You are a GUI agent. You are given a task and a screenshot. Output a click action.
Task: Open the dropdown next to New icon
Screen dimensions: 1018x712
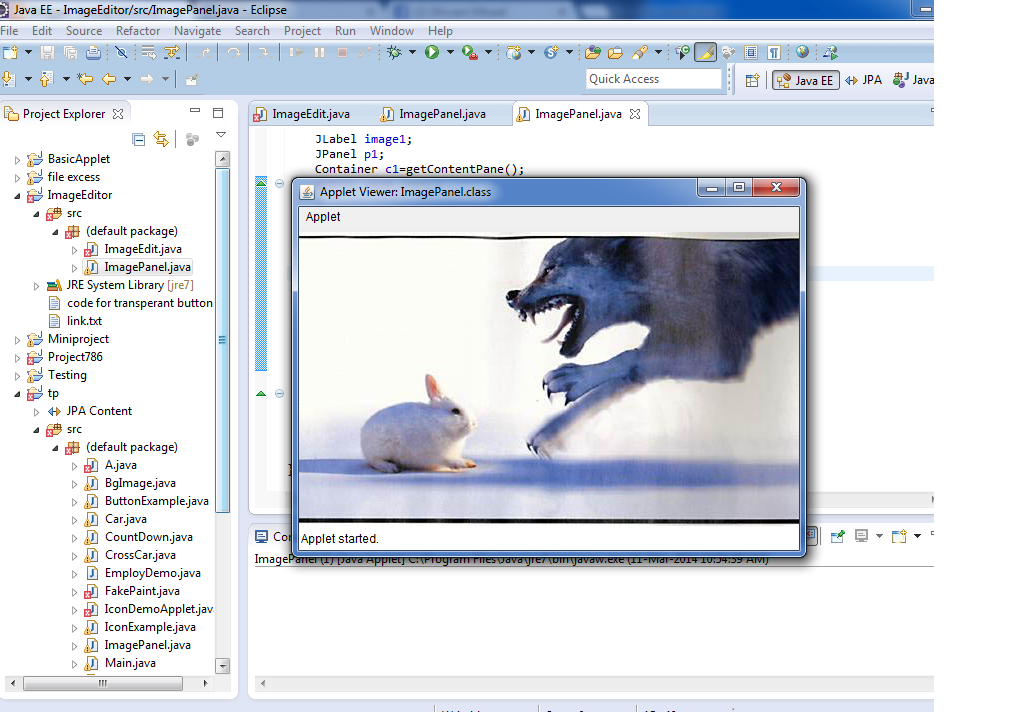[28, 52]
